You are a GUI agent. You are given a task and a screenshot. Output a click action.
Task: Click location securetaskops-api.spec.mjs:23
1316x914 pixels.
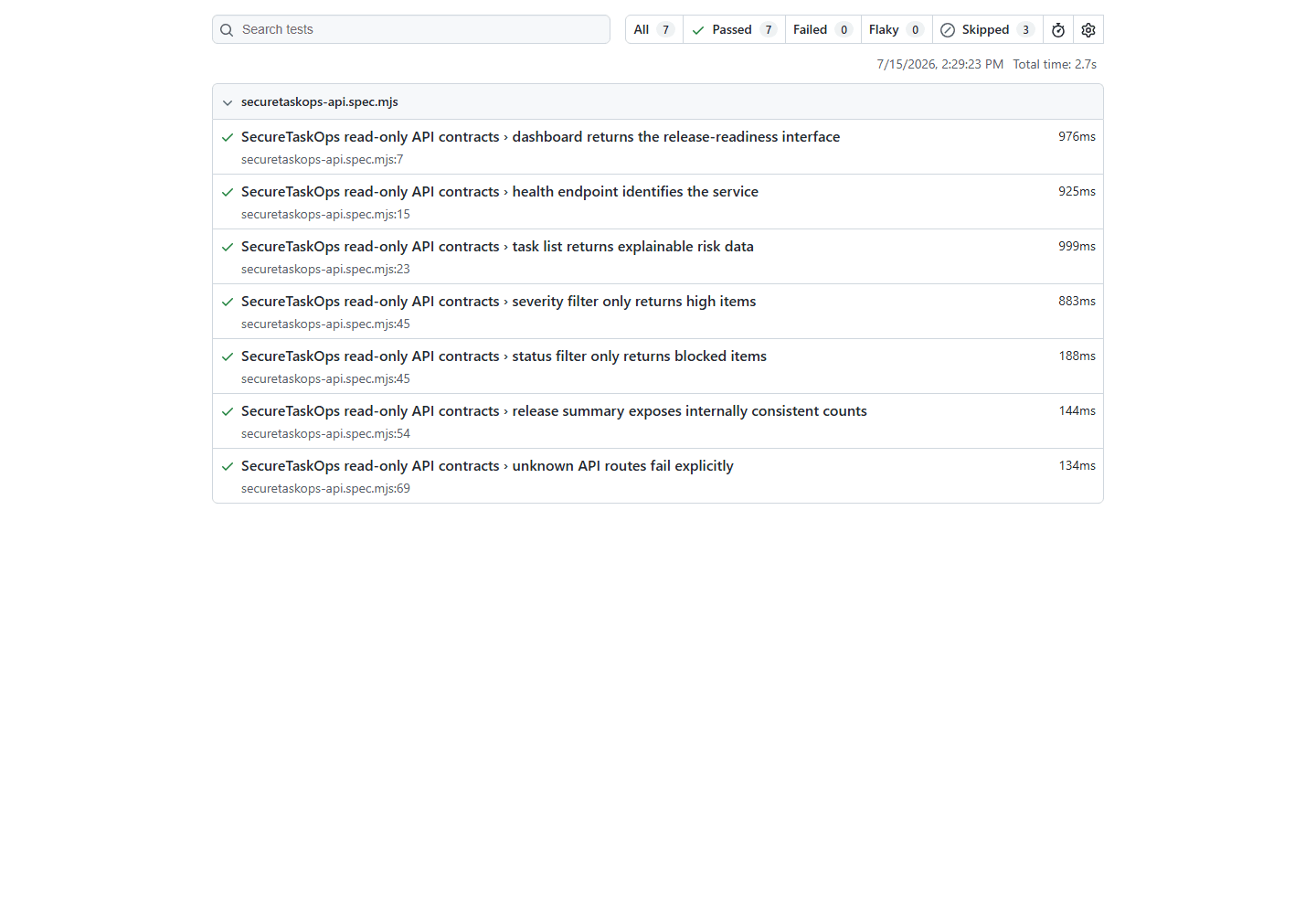click(325, 269)
